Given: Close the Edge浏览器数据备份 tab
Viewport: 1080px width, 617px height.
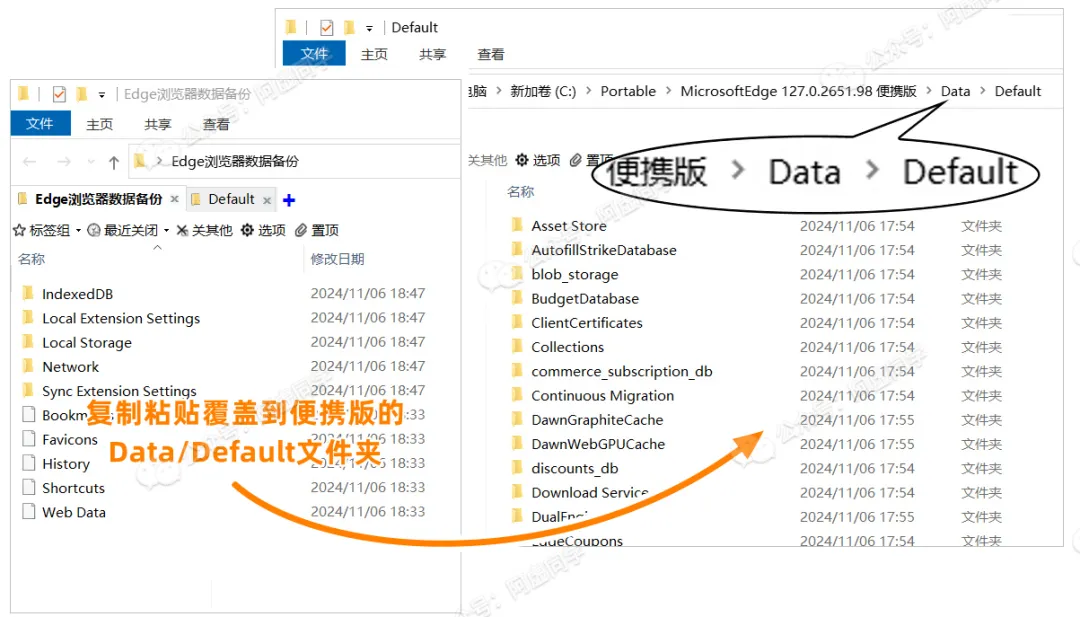Looking at the screenshot, I should (174, 200).
